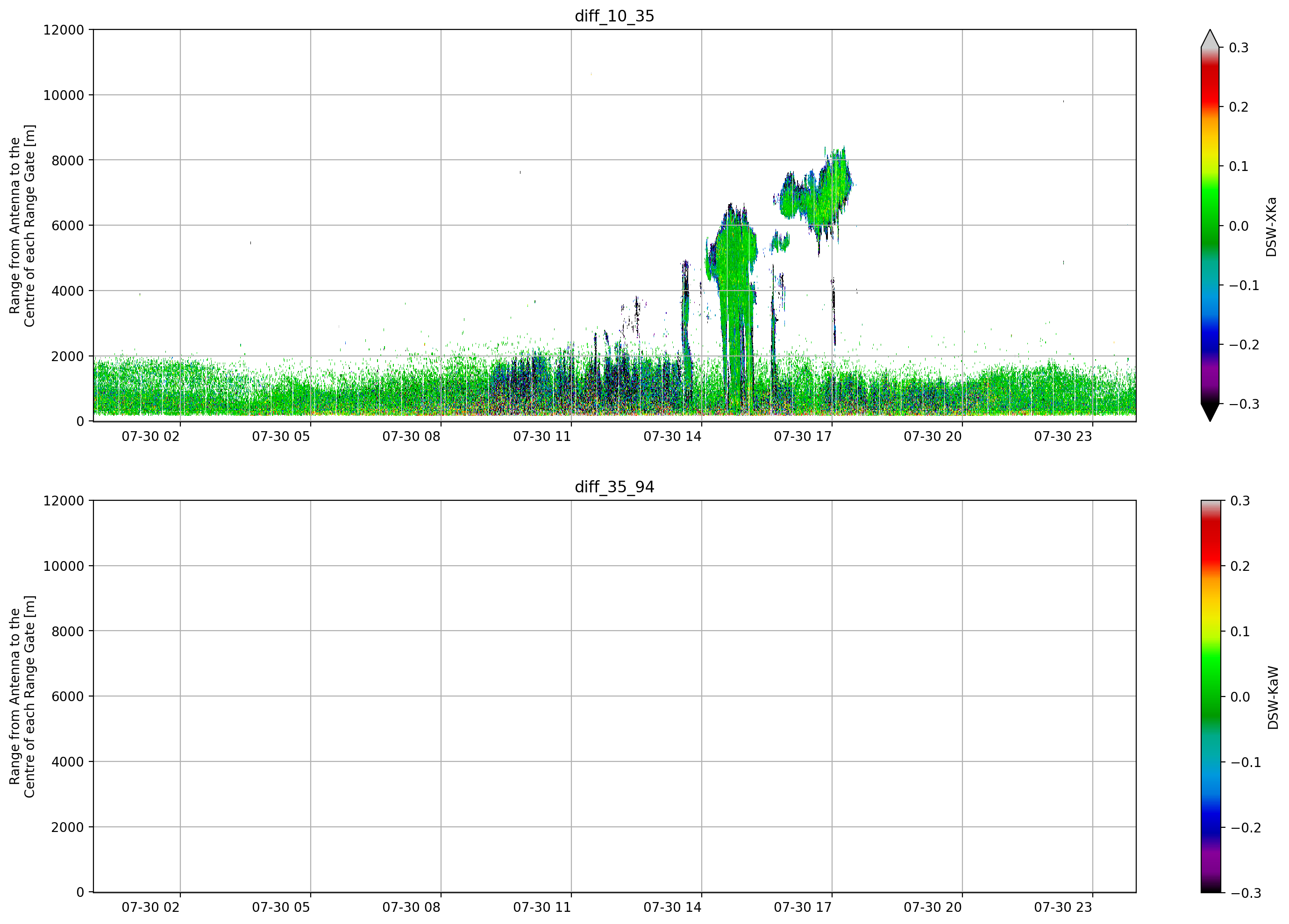Click the black lower extension arrow of DSW-XKa colorbar
Image resolution: width=1289 pixels, height=924 pixels.
1210,412
